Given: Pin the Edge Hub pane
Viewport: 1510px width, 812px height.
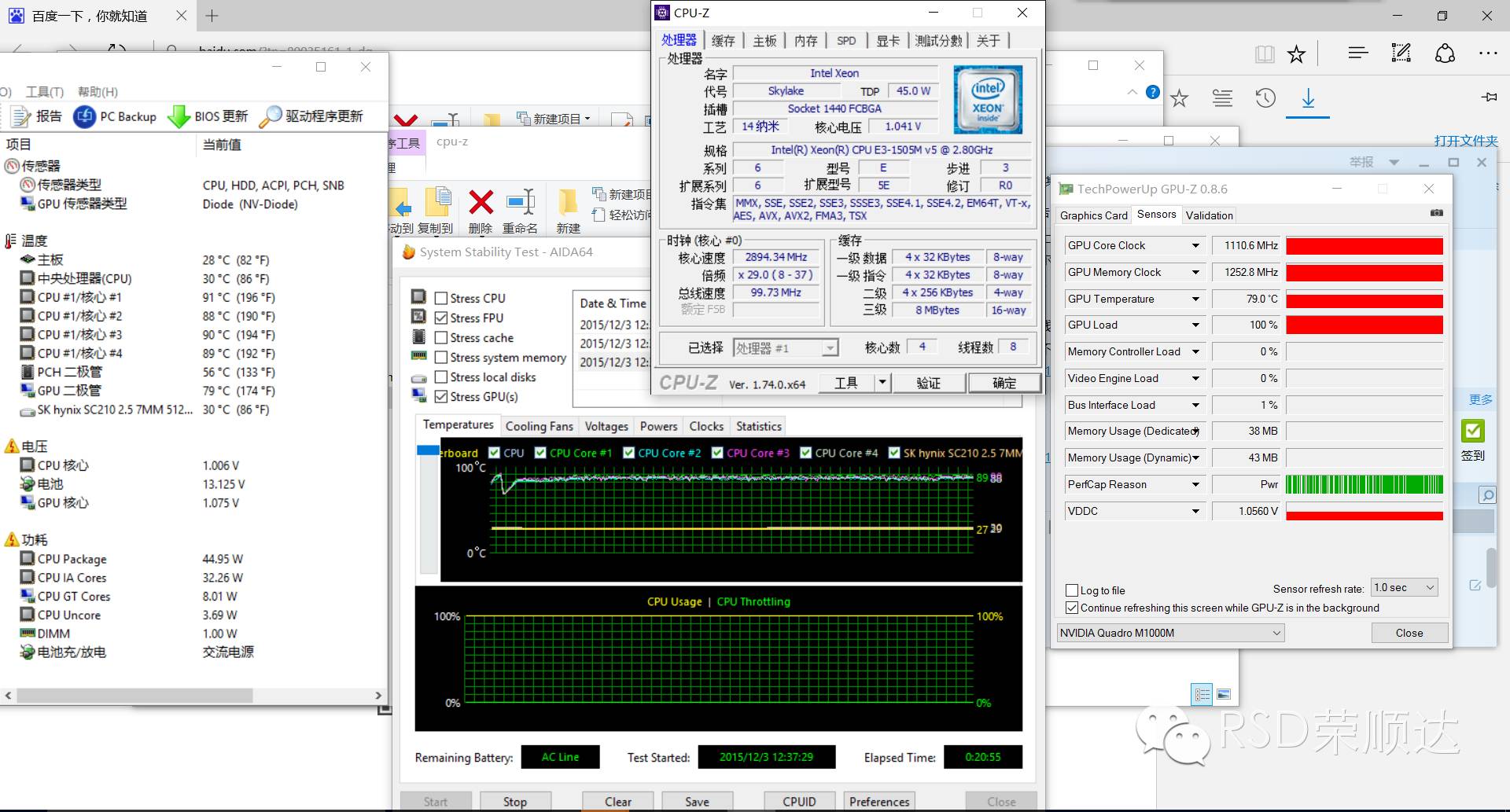Looking at the screenshot, I should click(1489, 97).
